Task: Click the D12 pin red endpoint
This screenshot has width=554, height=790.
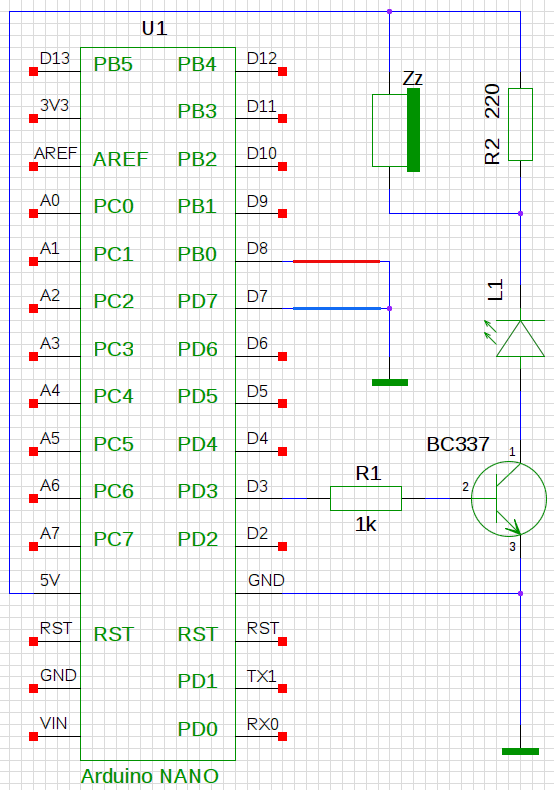Action: (283, 72)
